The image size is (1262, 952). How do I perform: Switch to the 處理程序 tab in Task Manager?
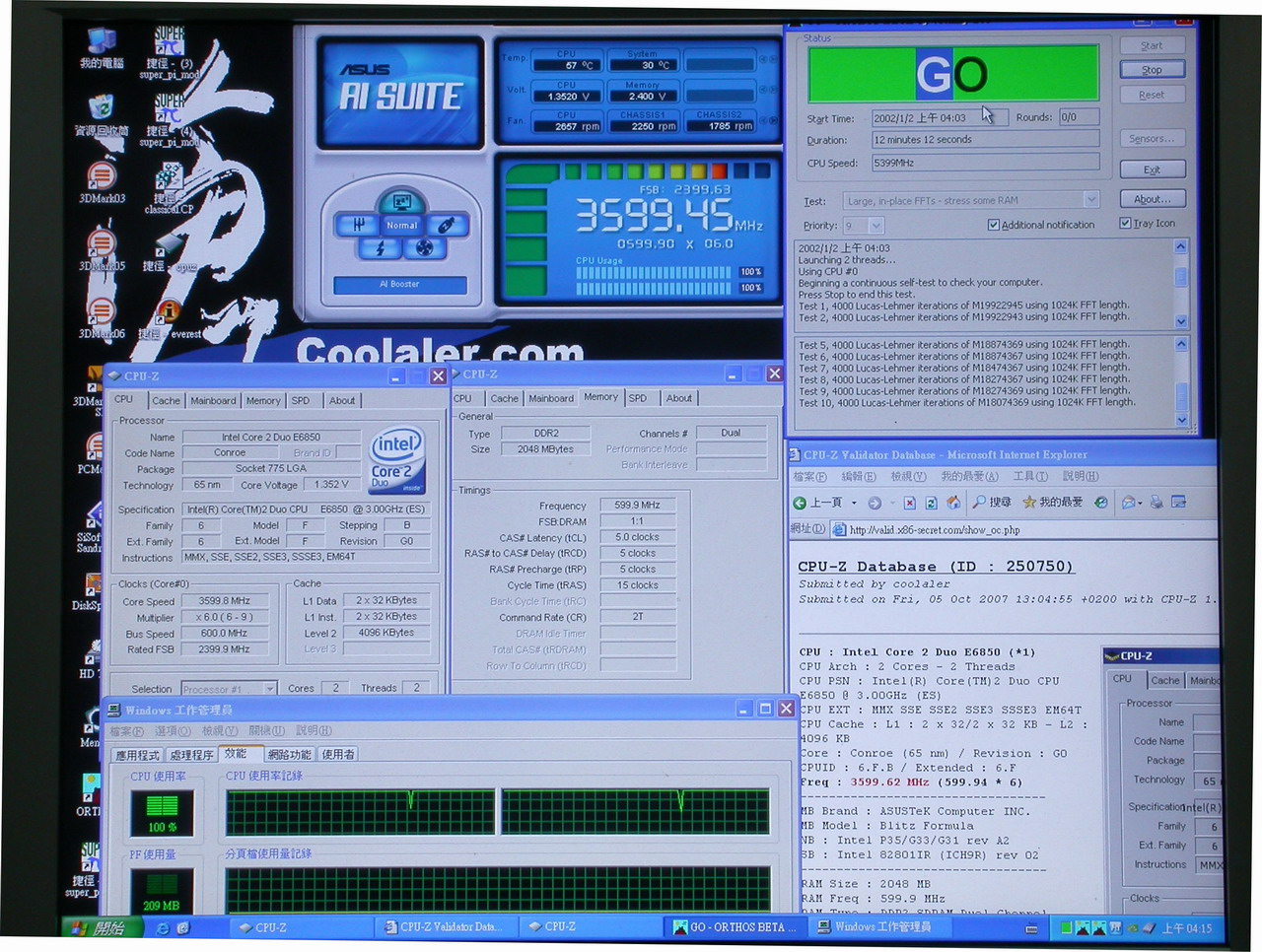pyautogui.click(x=191, y=755)
